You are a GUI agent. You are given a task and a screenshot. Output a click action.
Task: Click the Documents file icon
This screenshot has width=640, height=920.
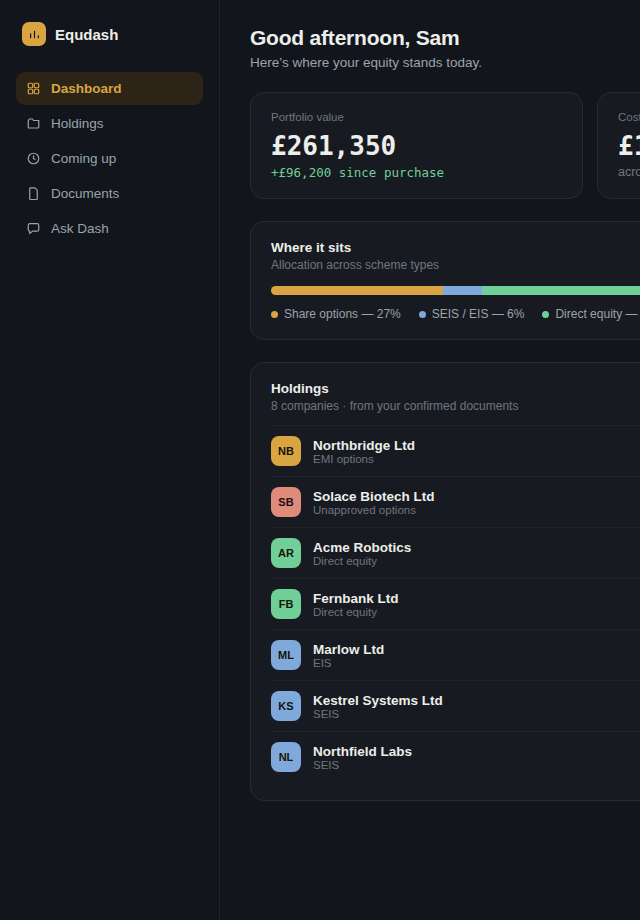(x=33, y=194)
